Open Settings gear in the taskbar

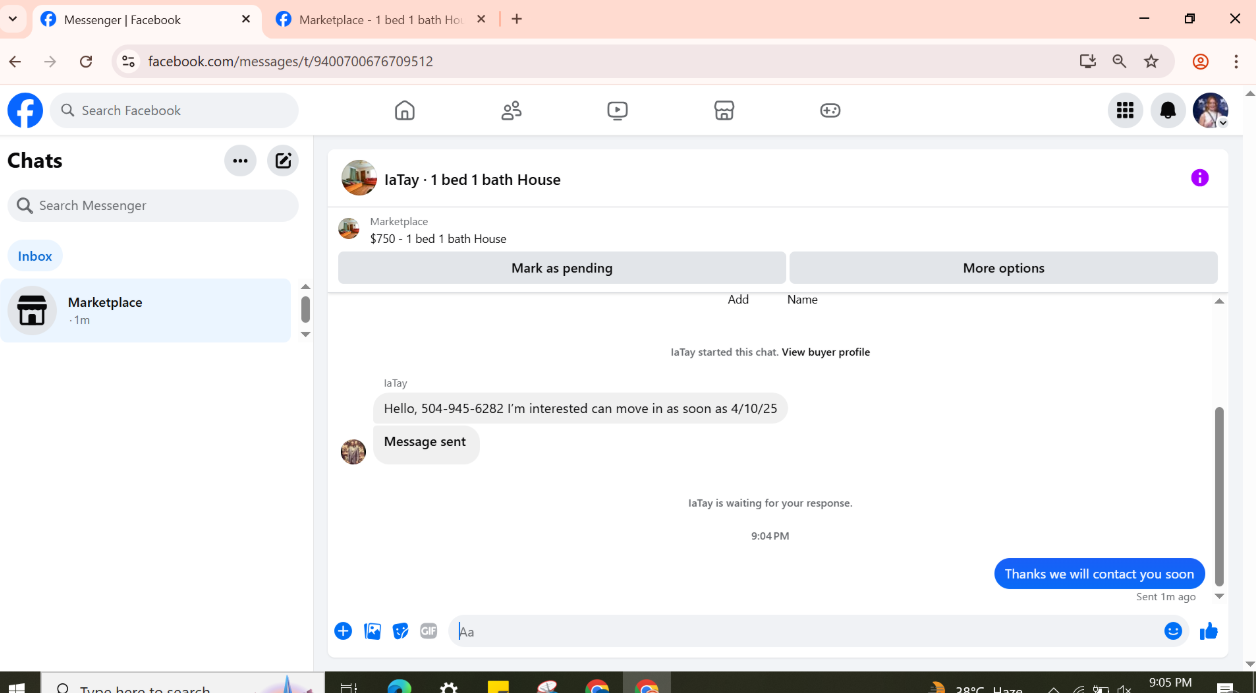(x=449, y=686)
